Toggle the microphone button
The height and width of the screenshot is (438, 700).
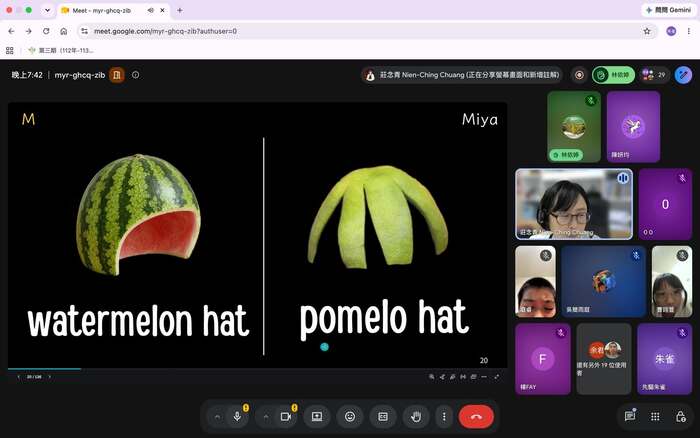tap(238, 417)
